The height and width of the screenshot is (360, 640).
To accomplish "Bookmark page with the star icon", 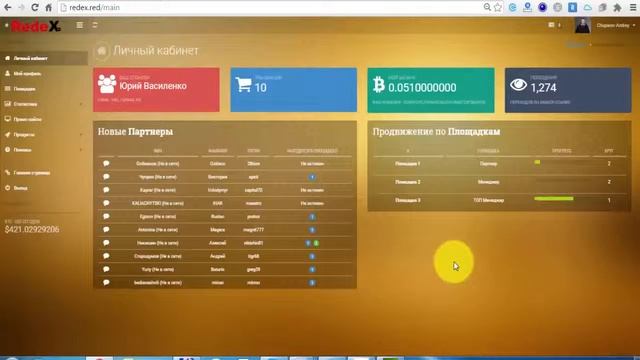I will point(498,7).
